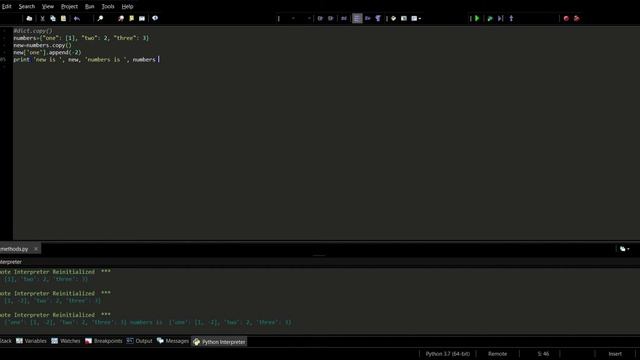Click the Interpreter panel title bar

point(320,262)
